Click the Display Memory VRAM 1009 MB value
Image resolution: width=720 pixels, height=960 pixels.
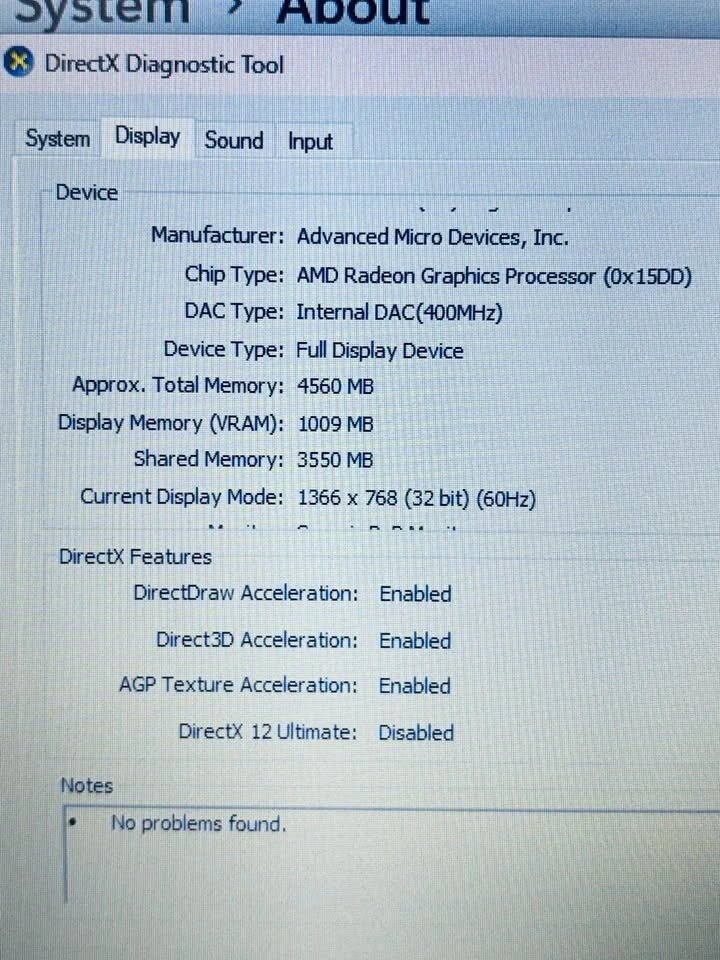(336, 424)
